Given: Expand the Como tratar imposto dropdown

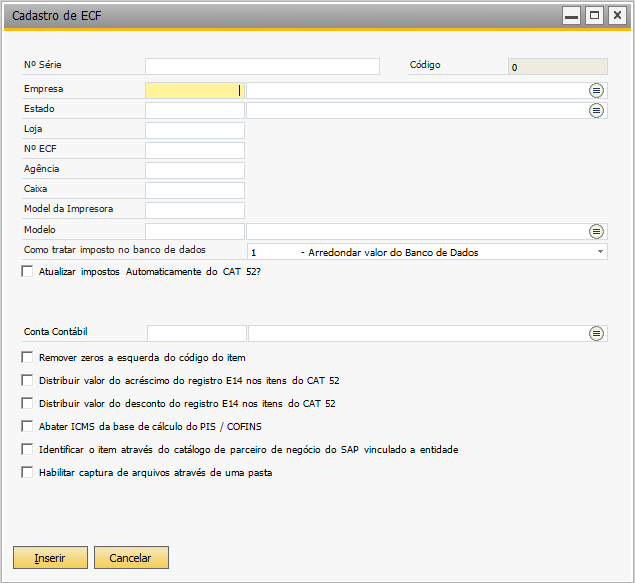Looking at the screenshot, I should tap(600, 252).
